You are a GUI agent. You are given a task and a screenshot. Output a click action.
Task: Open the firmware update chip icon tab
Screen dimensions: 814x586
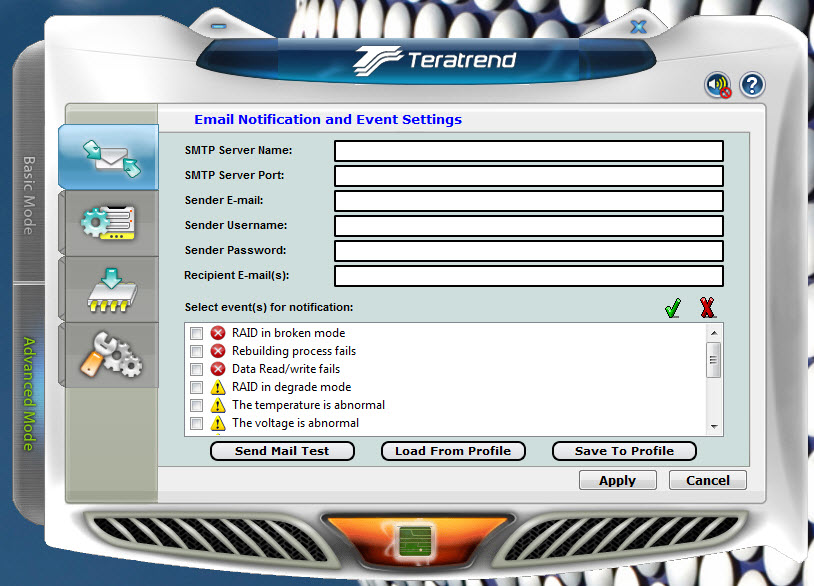108,290
